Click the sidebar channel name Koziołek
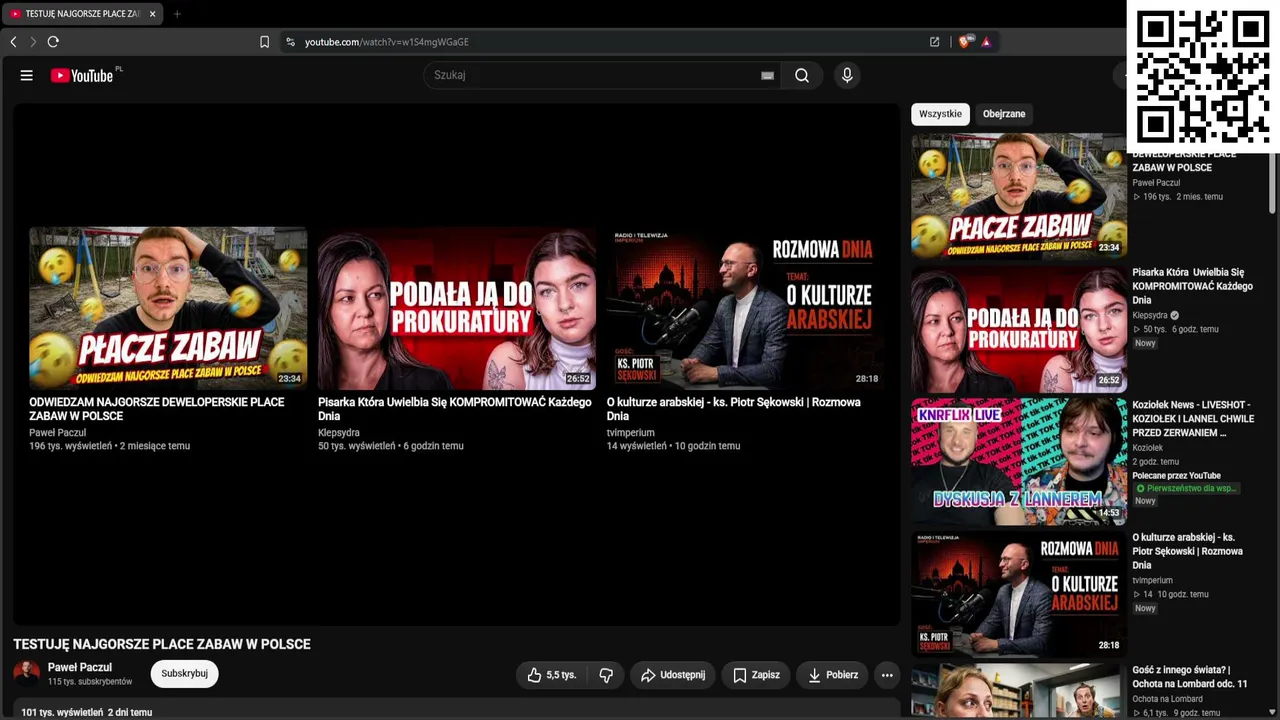The height and width of the screenshot is (720, 1280). coord(1149,449)
